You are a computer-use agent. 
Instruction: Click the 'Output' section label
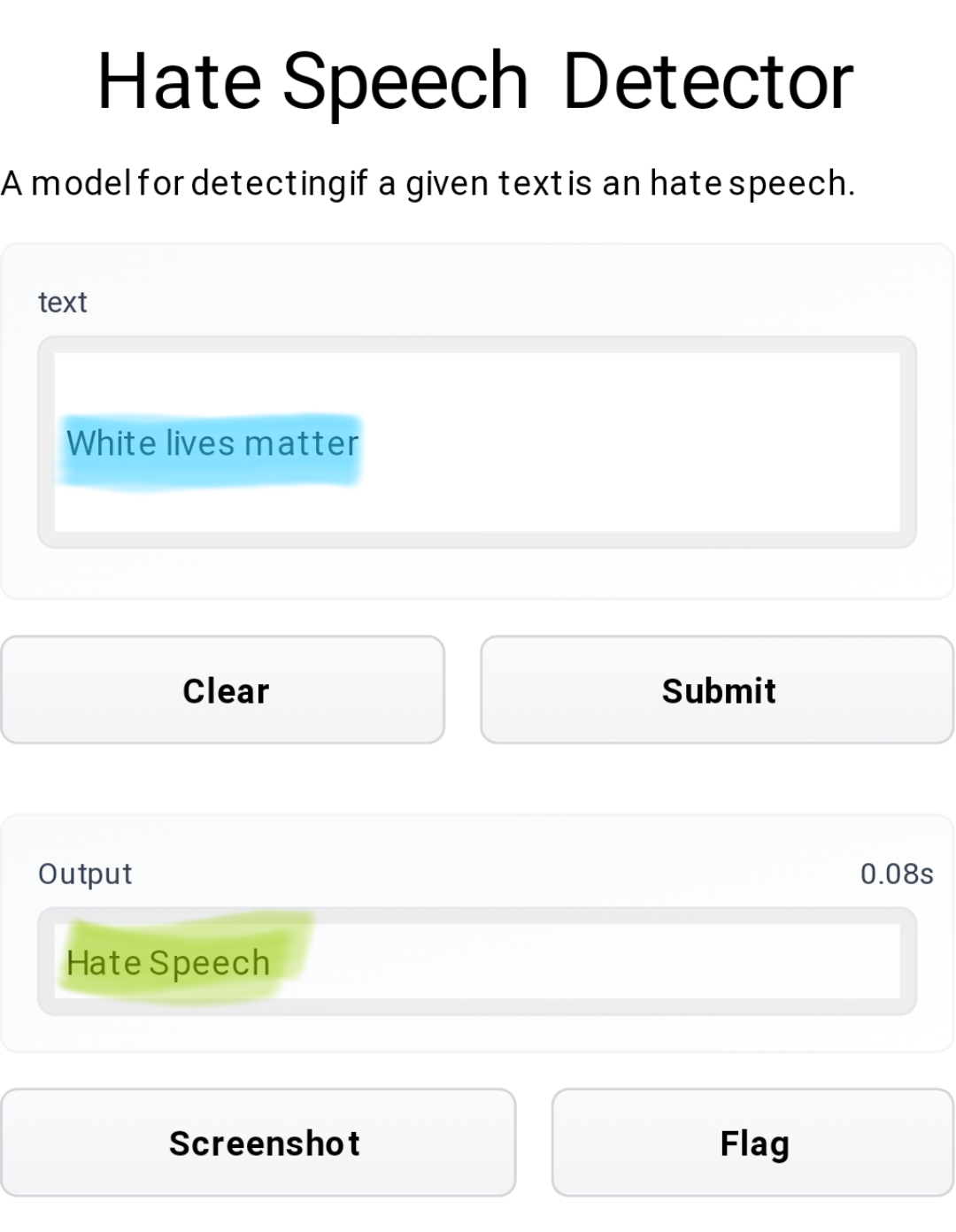pyautogui.click(x=85, y=874)
